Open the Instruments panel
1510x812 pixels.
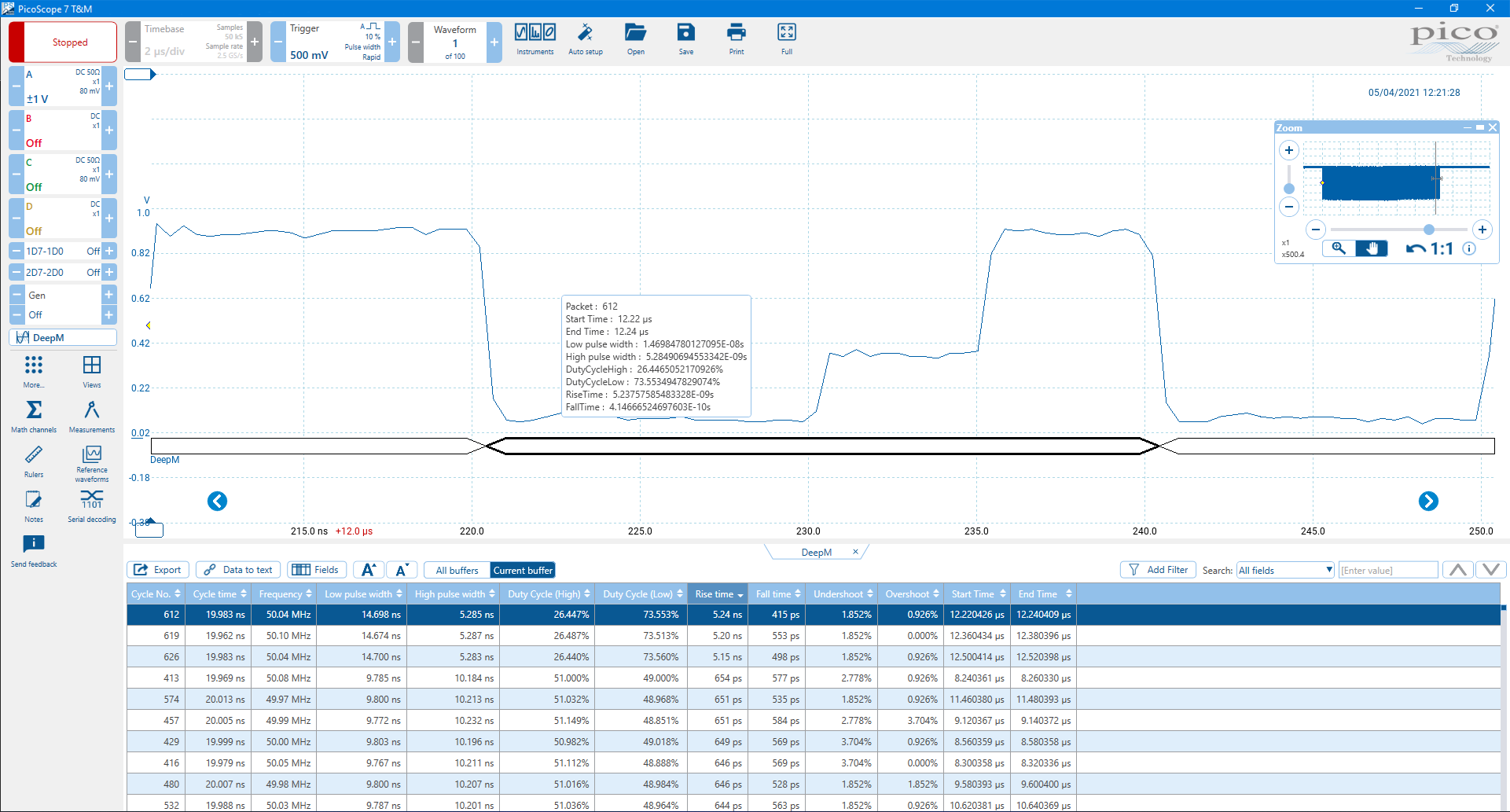pyautogui.click(x=535, y=39)
